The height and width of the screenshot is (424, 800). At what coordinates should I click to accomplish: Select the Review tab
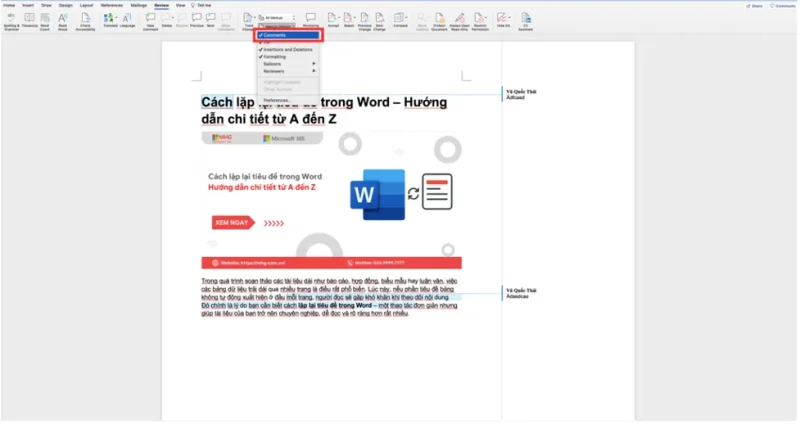(162, 5)
